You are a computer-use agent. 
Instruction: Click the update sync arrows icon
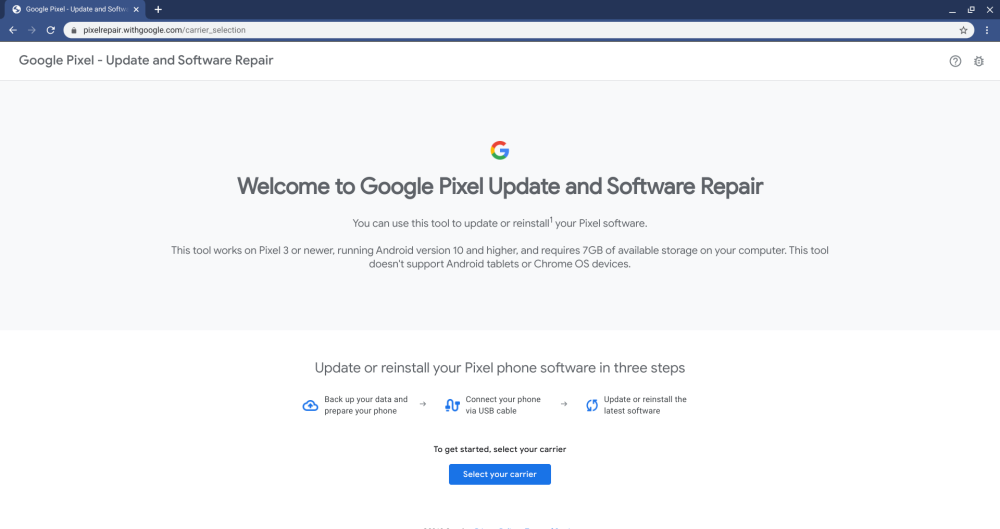coord(592,405)
